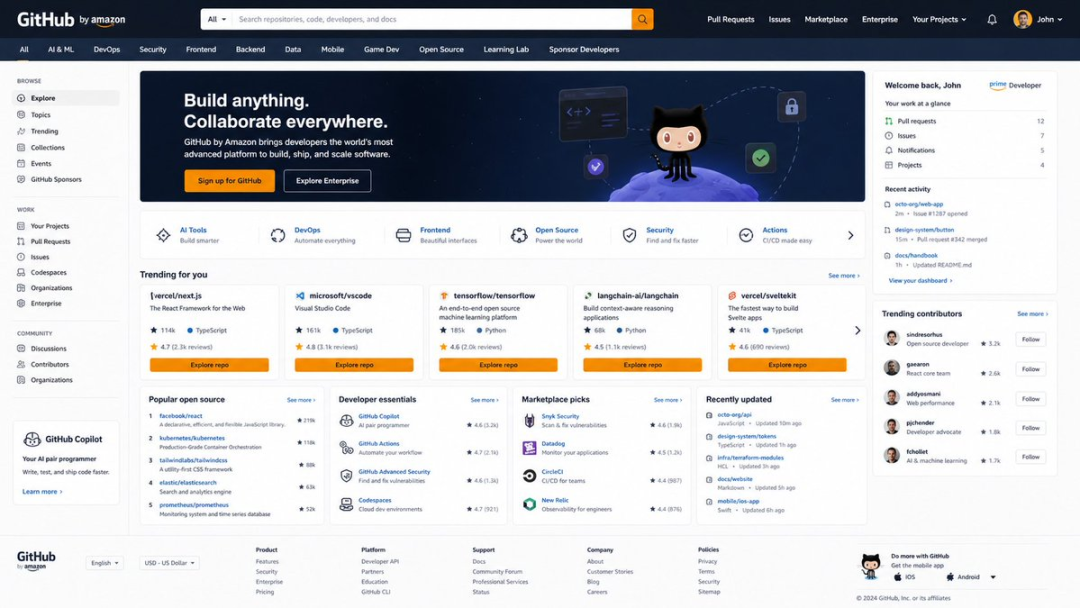Open Enterprise in the top navigation
Viewport: 1080px width, 608px height.
[x=880, y=19]
